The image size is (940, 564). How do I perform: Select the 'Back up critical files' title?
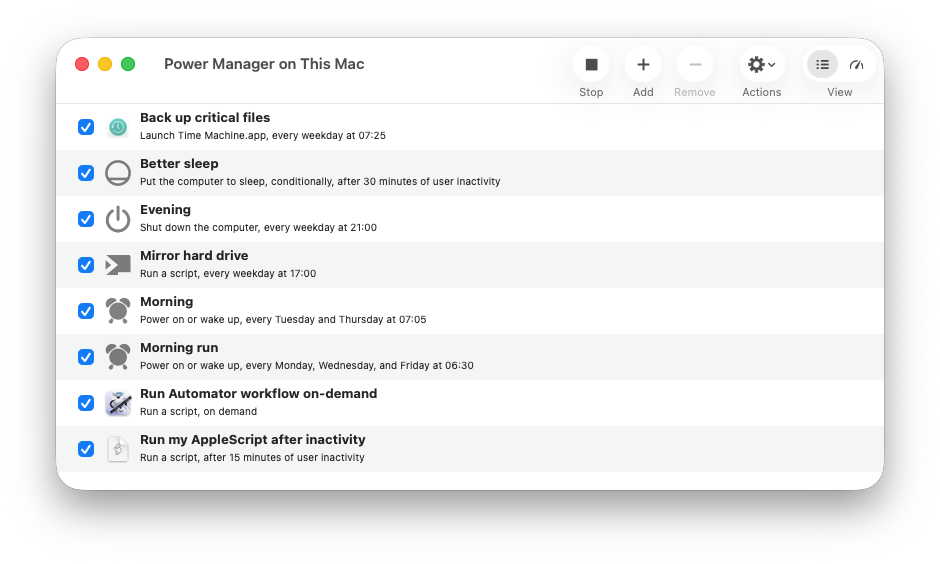(x=205, y=117)
